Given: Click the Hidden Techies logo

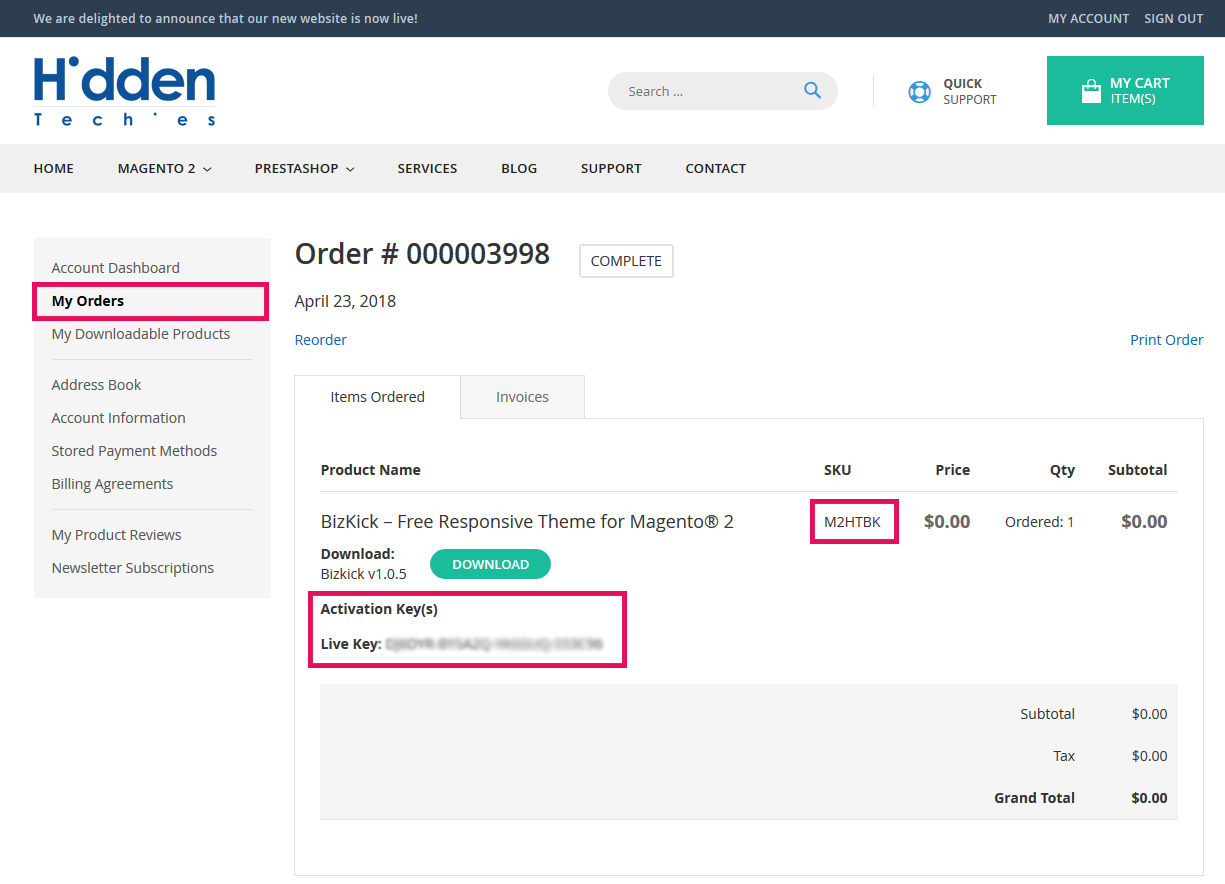Looking at the screenshot, I should coord(124,91).
